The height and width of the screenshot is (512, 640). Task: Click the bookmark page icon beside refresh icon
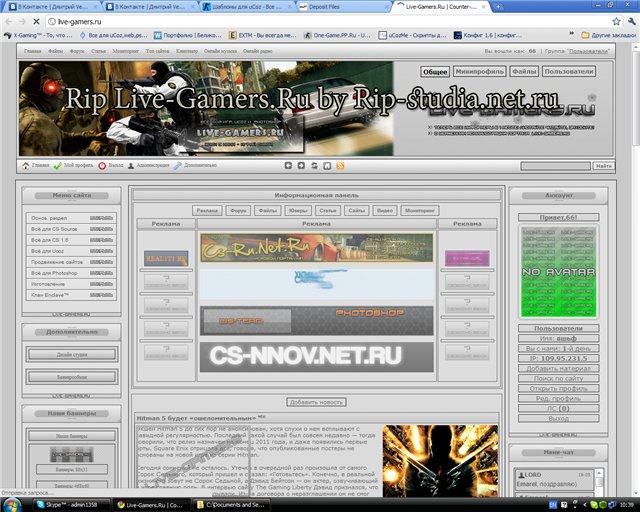point(327,165)
